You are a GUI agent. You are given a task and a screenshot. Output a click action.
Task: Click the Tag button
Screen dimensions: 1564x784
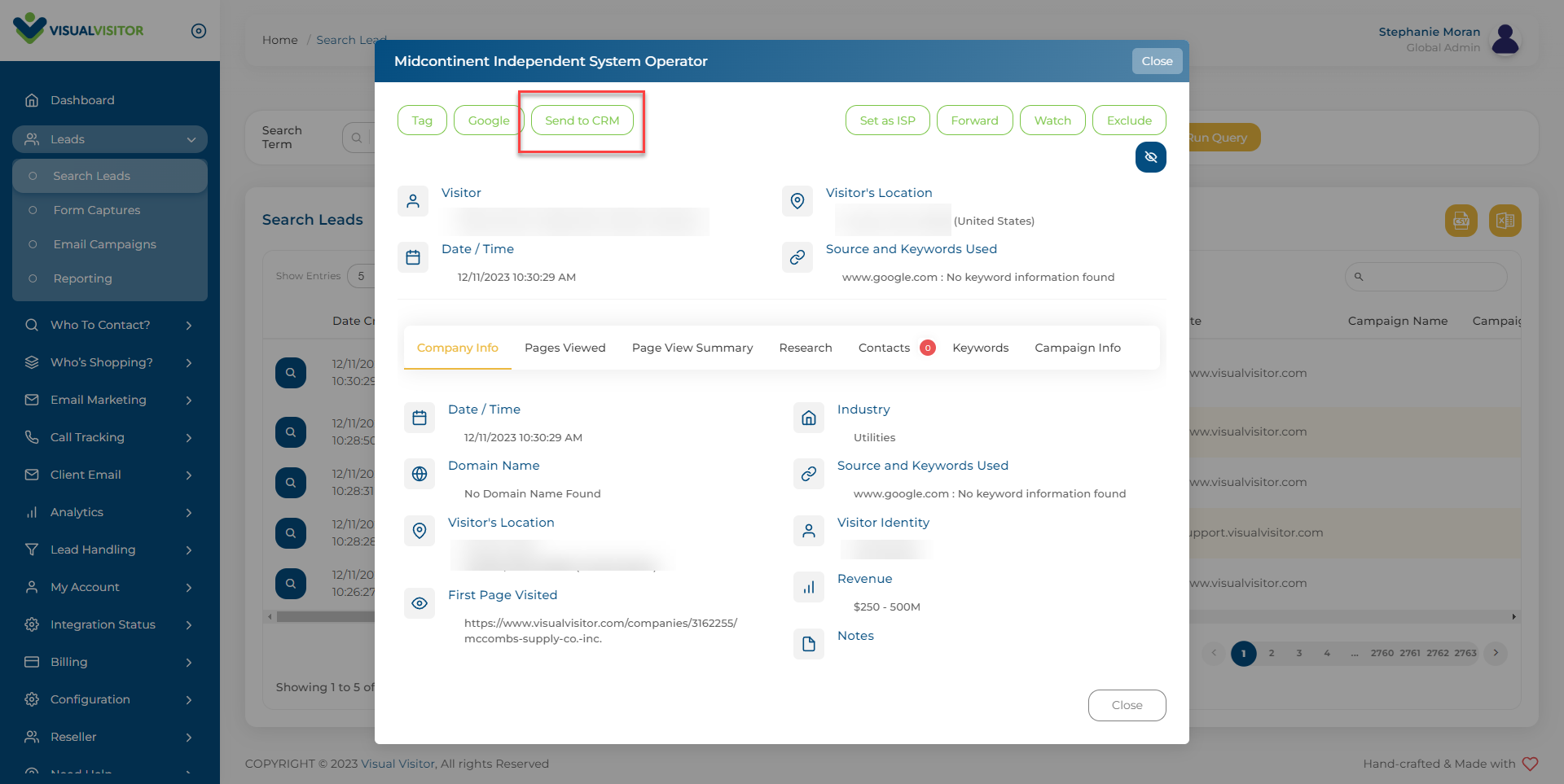coord(422,120)
